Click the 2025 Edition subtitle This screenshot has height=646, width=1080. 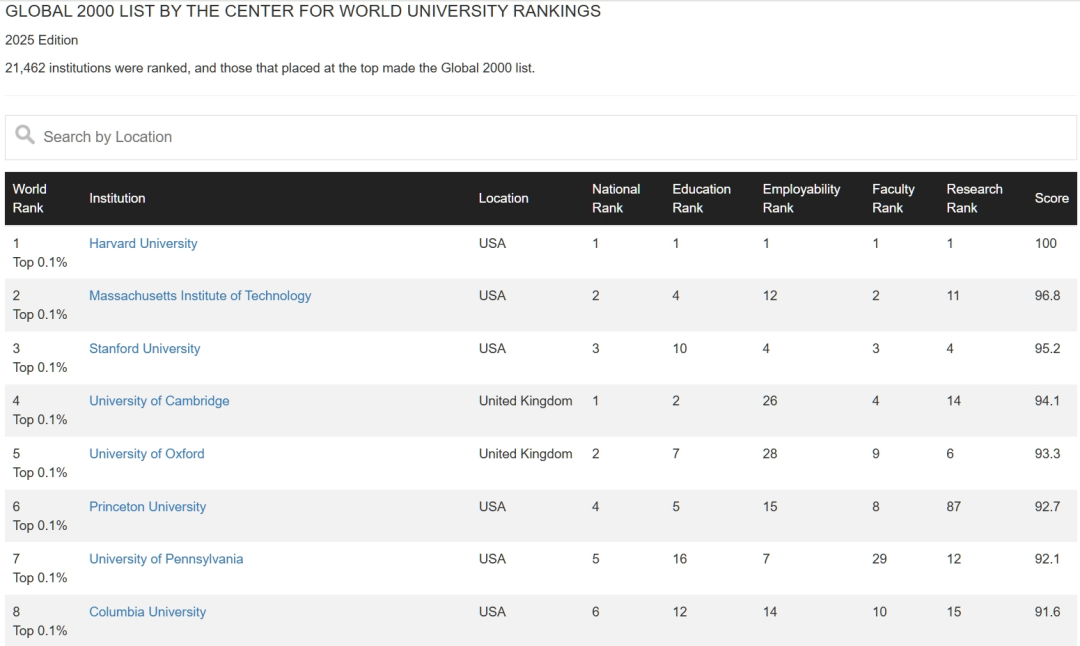click(x=41, y=40)
